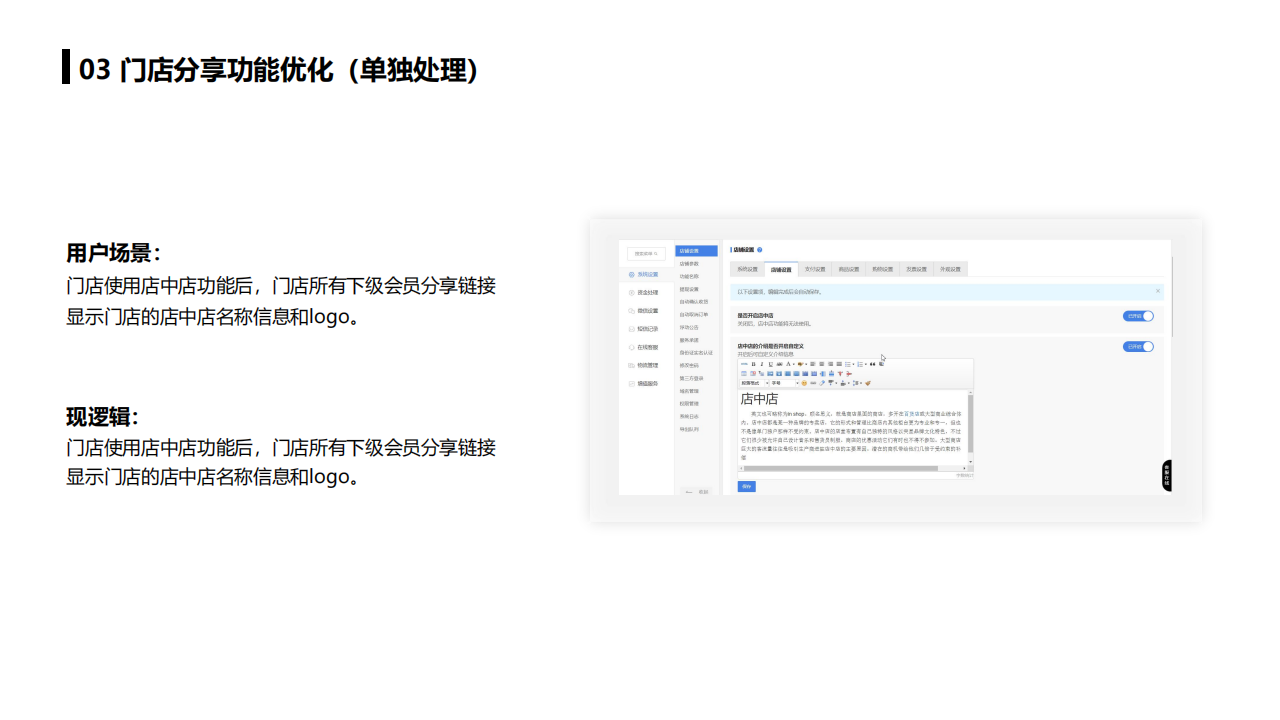
Task: Click the sidebar menu search box
Action: pos(646,253)
